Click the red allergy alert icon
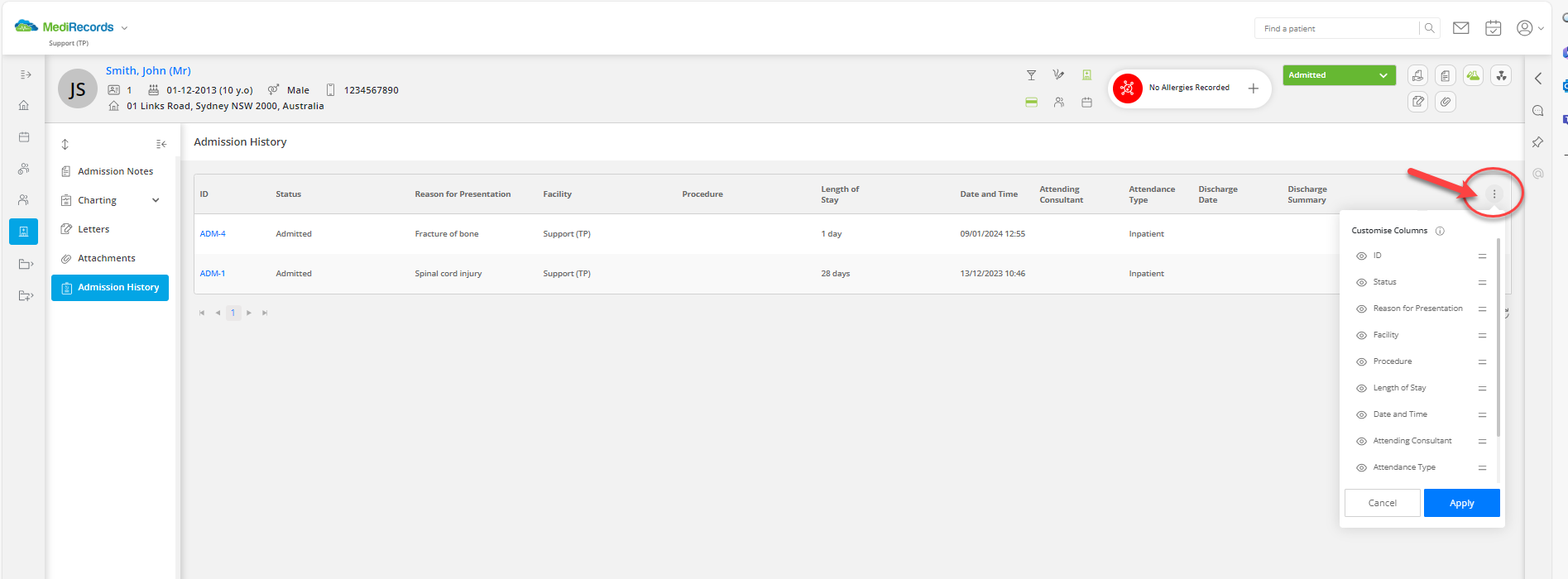Image resolution: width=1568 pixels, height=579 pixels. [1127, 88]
